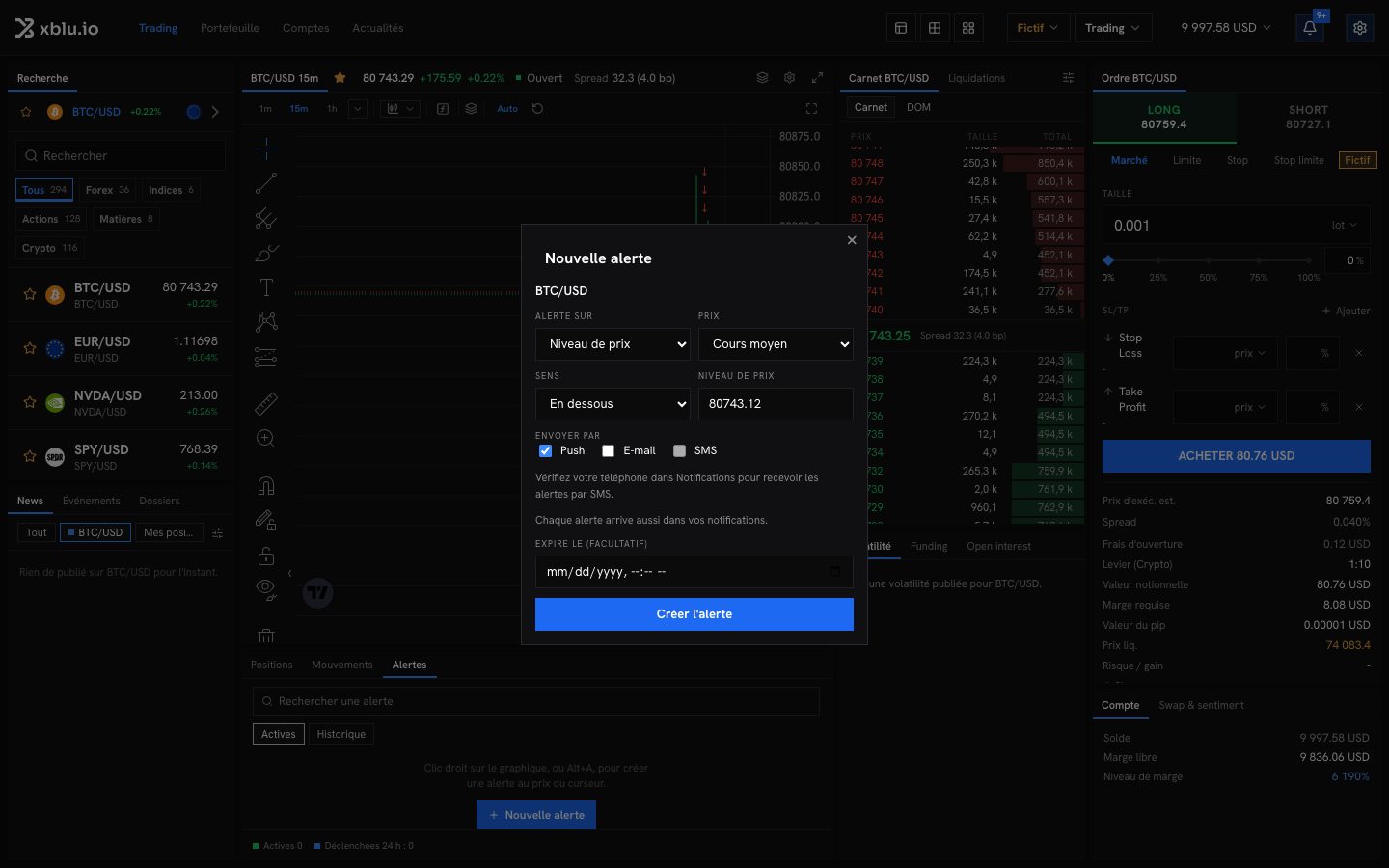Open the Fictif account dropdown
The width and height of the screenshot is (1389, 868).
point(1038,28)
